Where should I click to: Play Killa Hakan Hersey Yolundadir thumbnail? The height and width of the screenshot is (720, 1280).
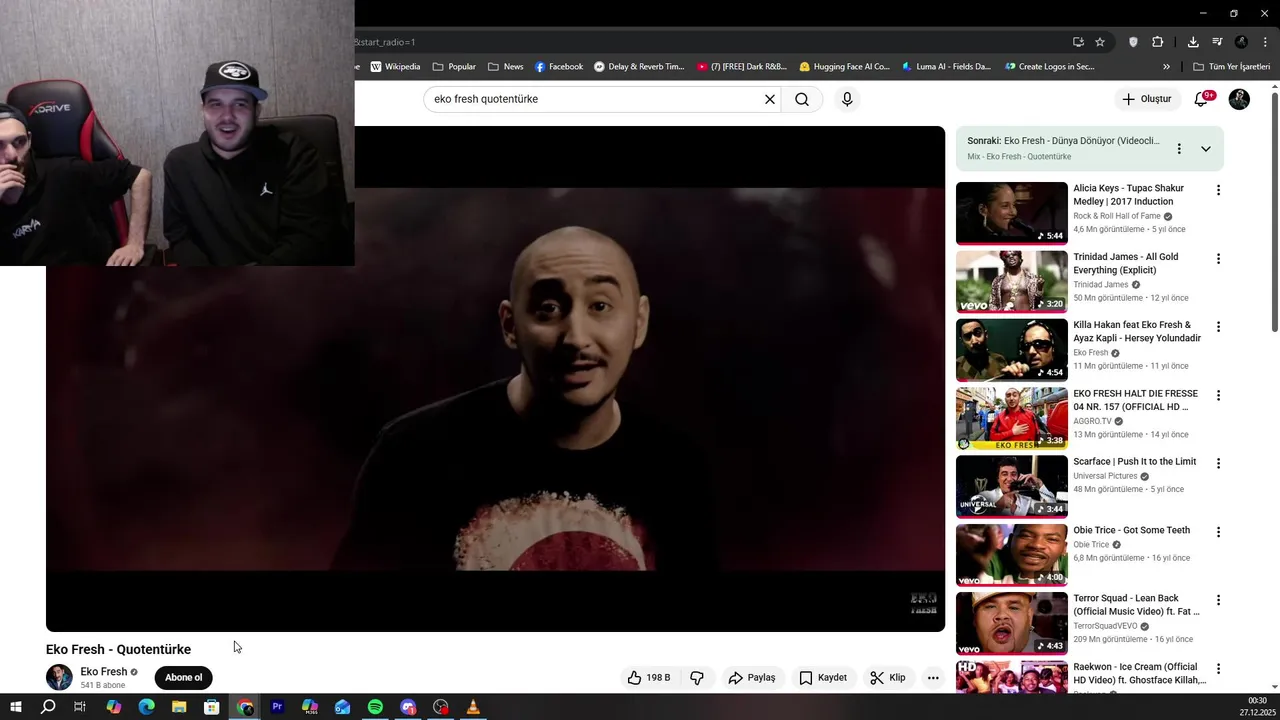point(1012,350)
